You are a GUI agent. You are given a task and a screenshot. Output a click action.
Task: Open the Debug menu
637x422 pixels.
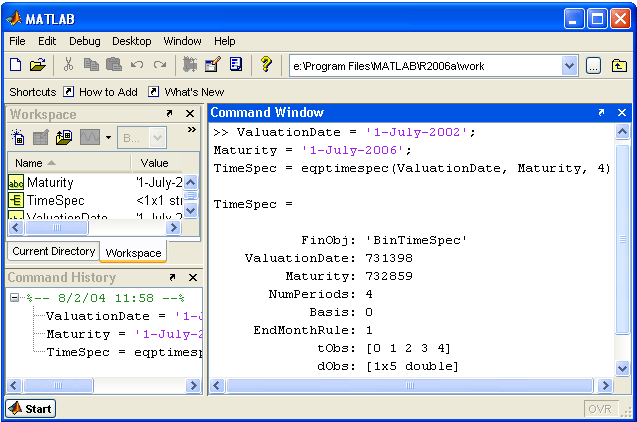(x=84, y=41)
